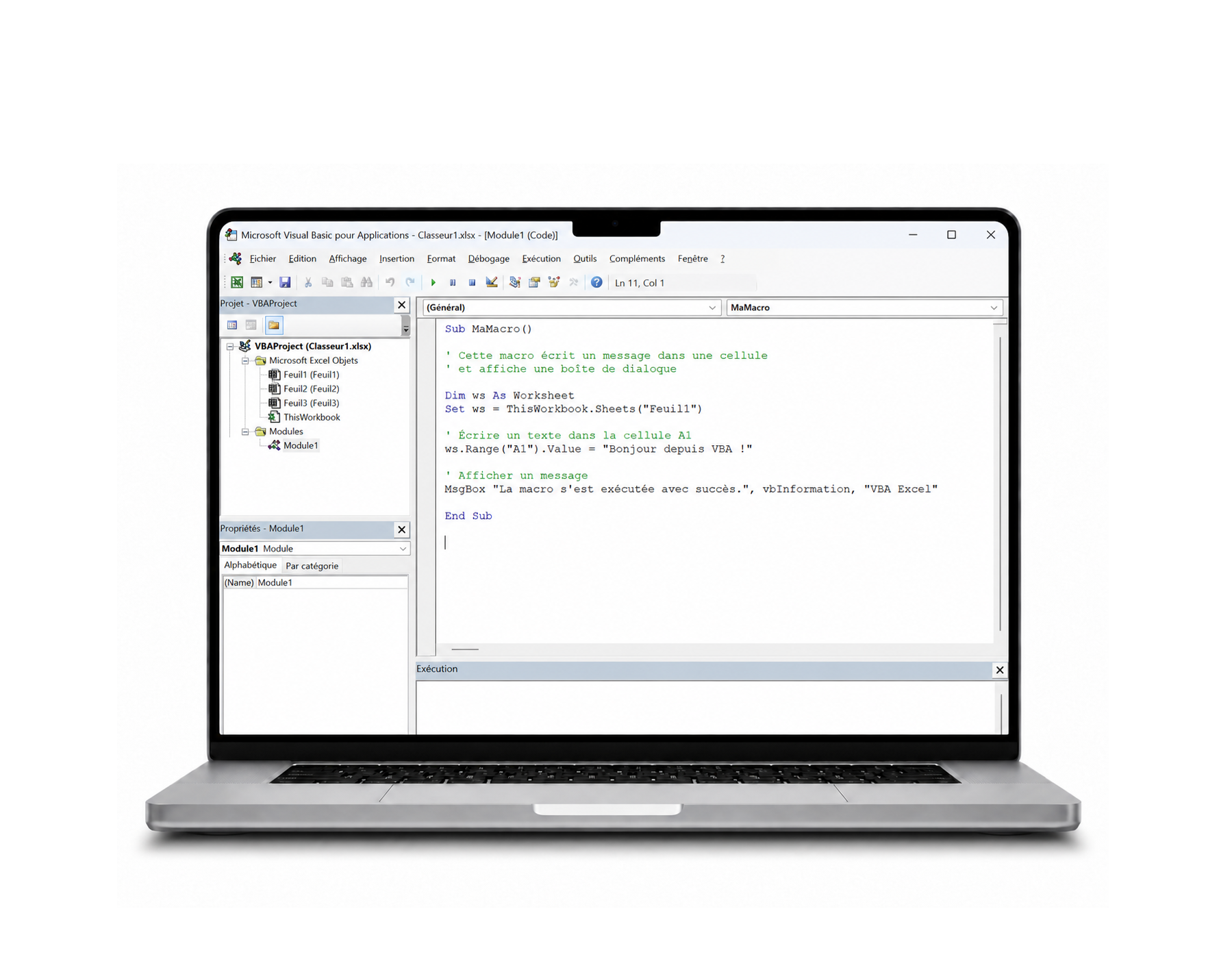Open the Project Explorer toolbar icon

pyautogui.click(x=515, y=282)
